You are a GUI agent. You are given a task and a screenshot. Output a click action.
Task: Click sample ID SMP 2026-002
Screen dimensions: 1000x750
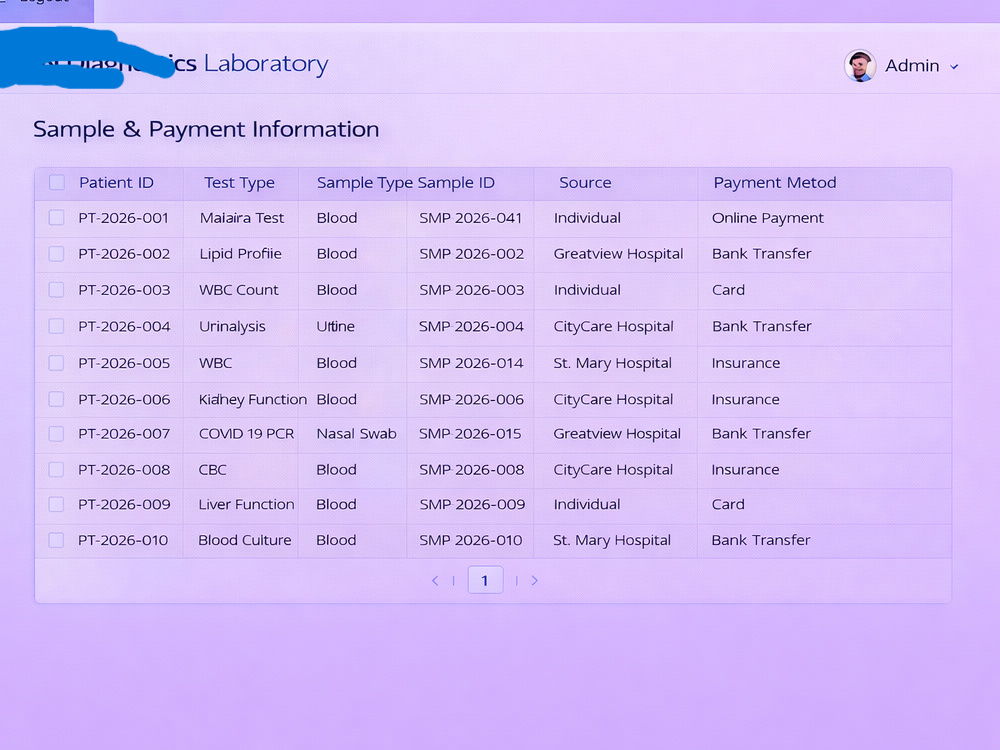471,254
